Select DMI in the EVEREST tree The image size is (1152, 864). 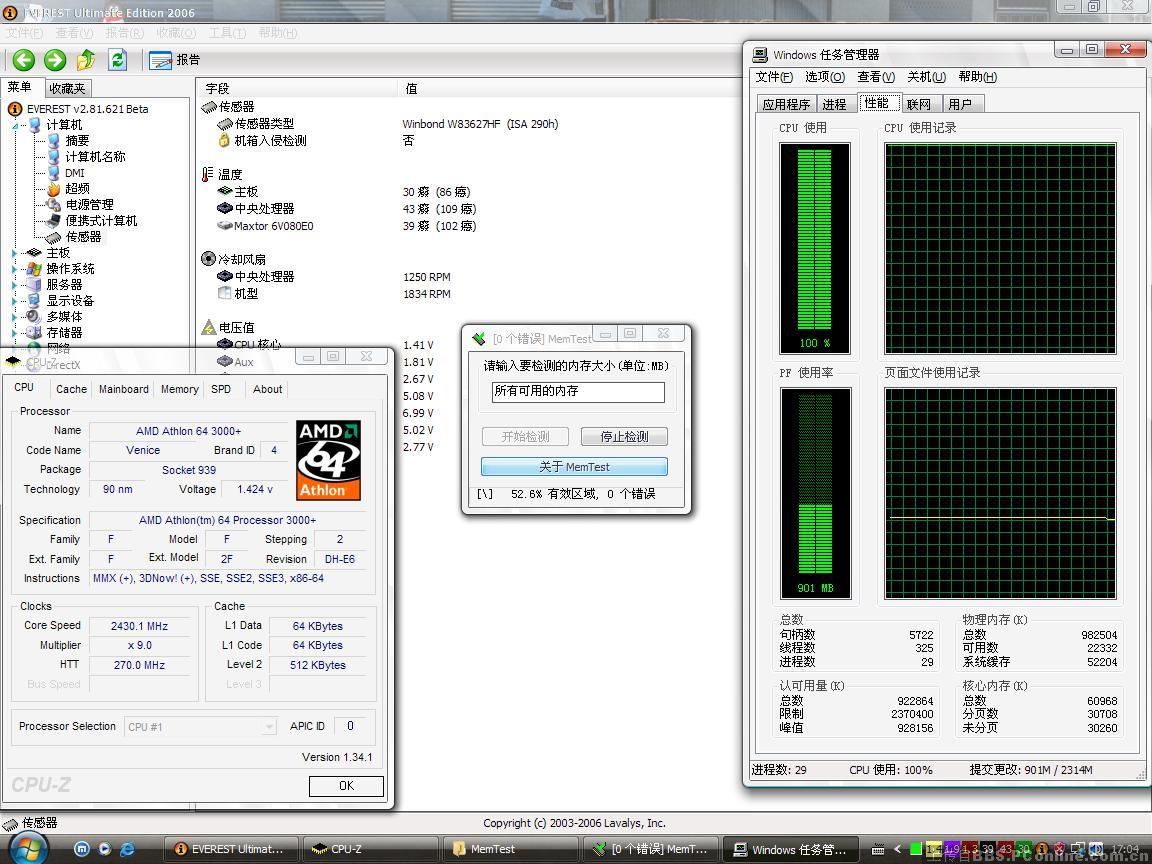(75, 173)
